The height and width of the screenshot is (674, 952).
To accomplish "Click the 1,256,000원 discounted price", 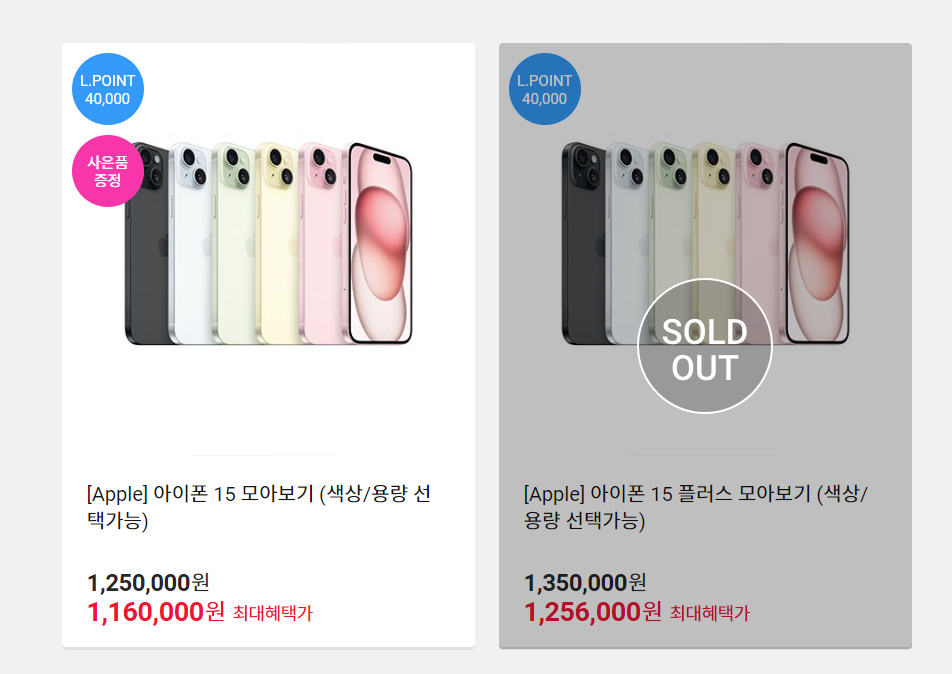I will point(593,611).
